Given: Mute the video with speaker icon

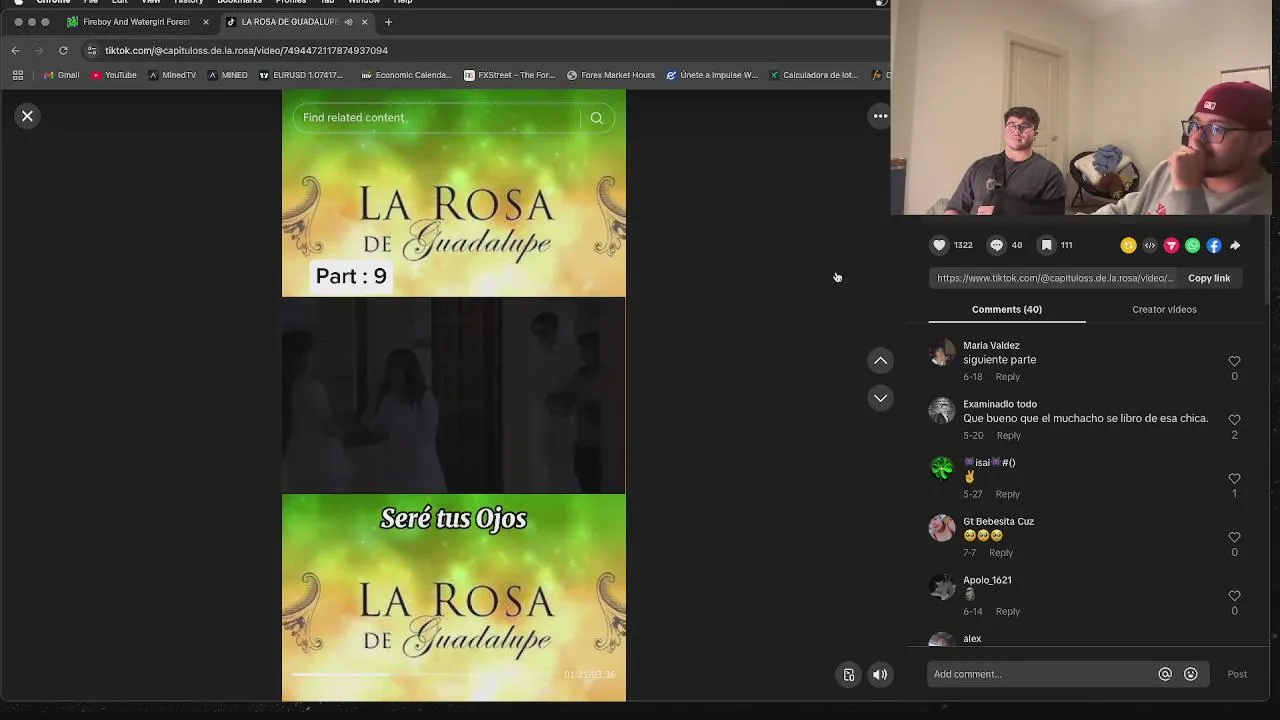Looking at the screenshot, I should click(880, 675).
